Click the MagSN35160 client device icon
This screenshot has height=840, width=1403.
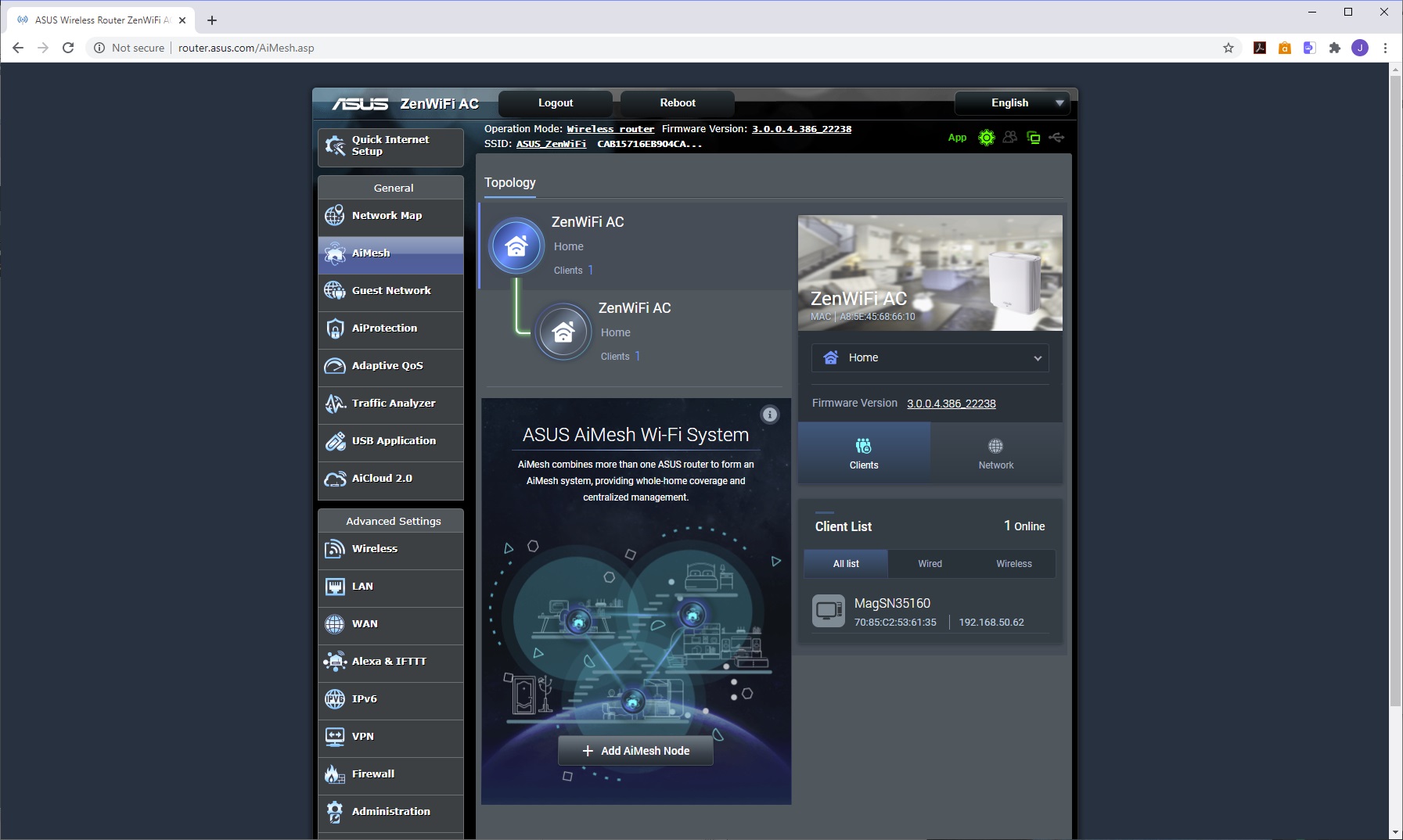click(828, 611)
